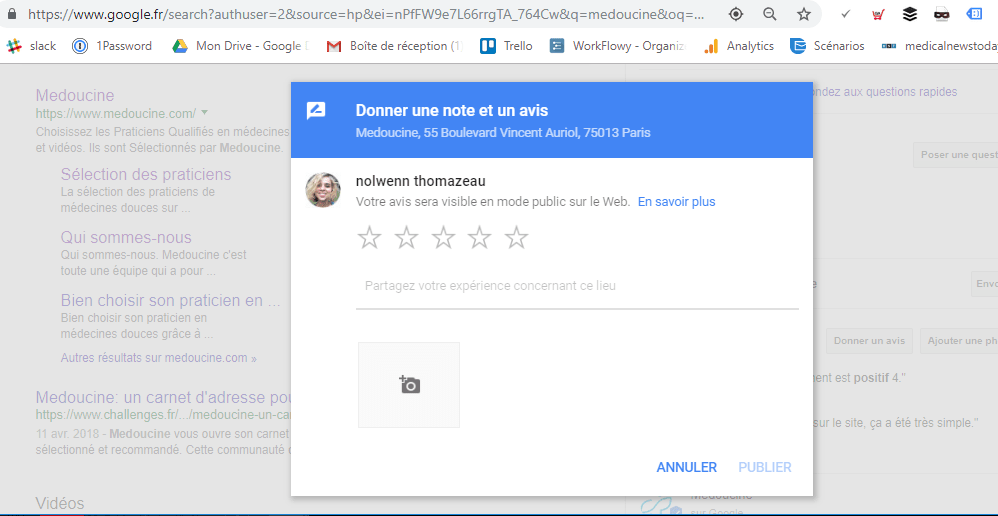
Task: Open the Sélection des praticiens sitelink
Action: 146,174
